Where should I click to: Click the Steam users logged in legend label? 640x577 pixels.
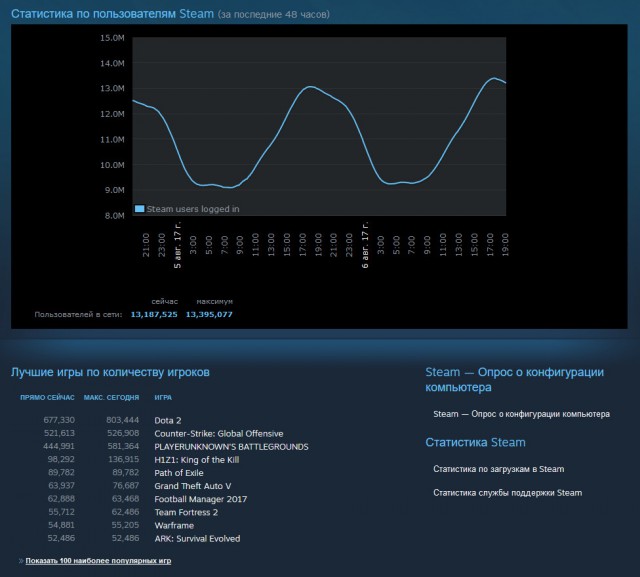(193, 209)
